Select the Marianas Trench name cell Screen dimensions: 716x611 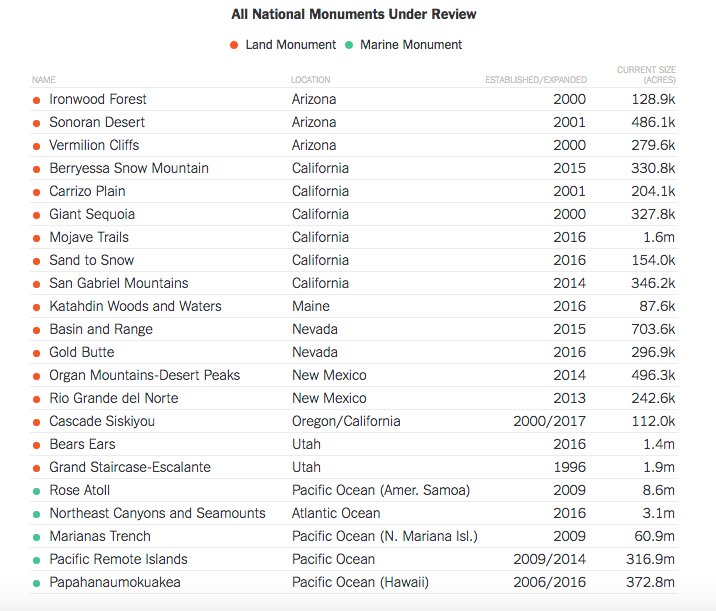(100, 536)
